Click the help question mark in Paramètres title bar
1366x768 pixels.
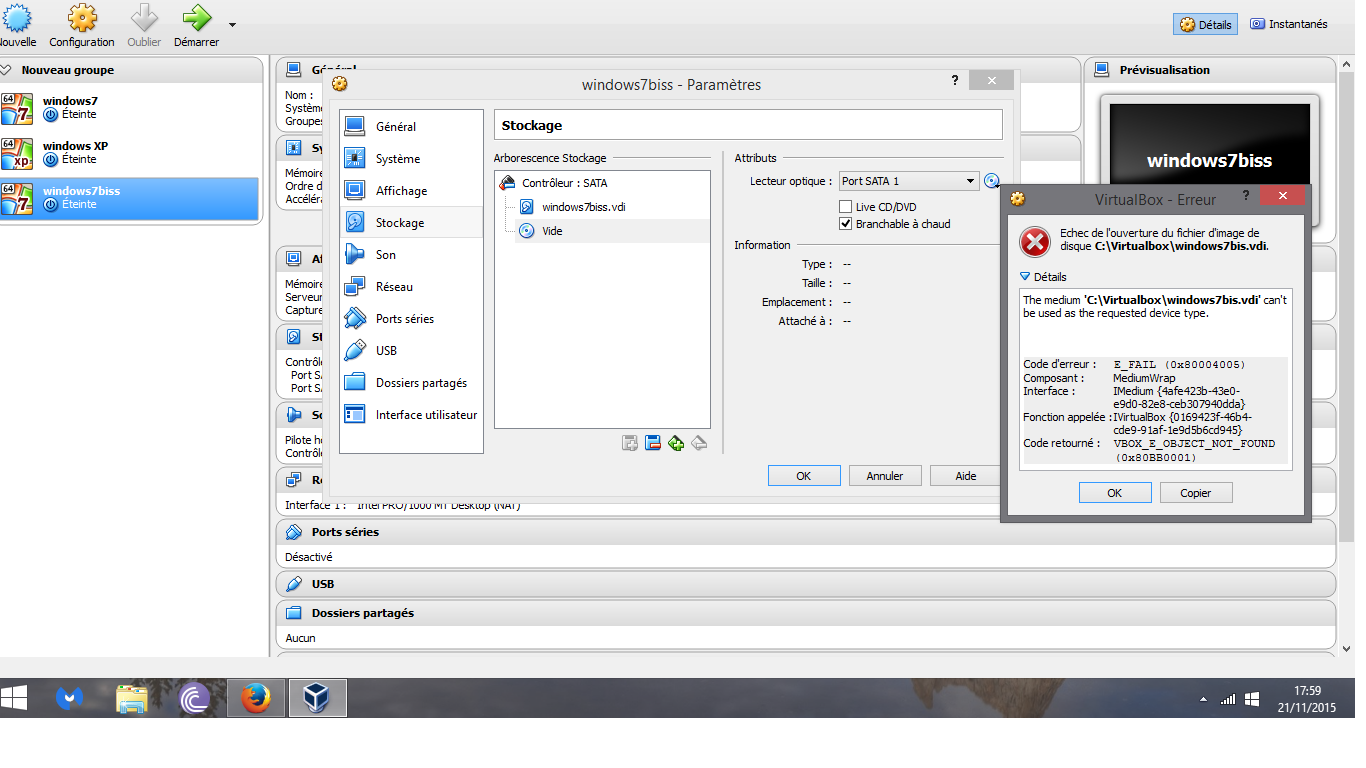pyautogui.click(x=955, y=81)
